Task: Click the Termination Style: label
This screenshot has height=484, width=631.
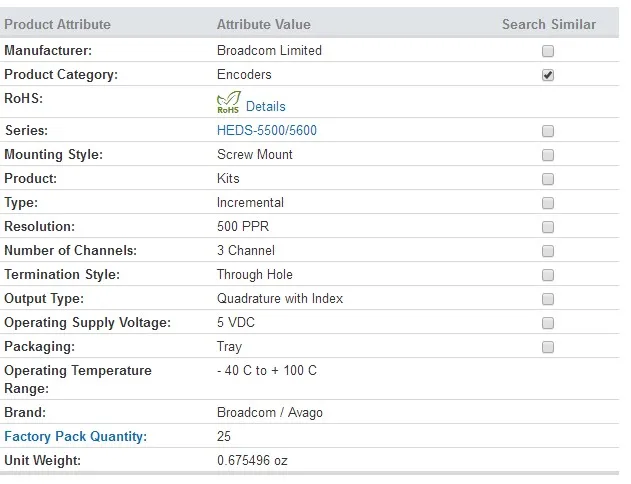Action: tap(62, 275)
